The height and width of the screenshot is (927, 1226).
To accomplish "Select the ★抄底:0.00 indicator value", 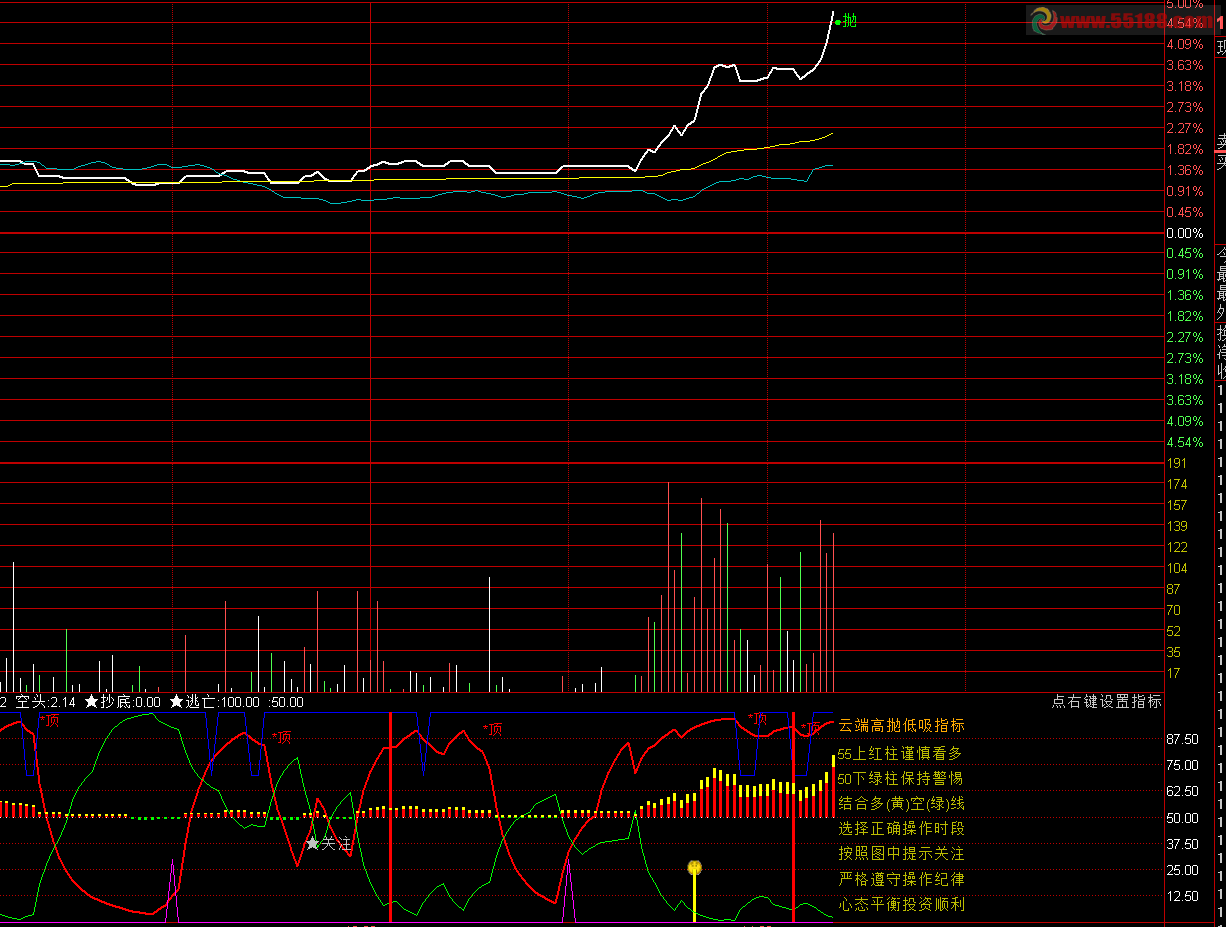I will pyautogui.click(x=122, y=702).
